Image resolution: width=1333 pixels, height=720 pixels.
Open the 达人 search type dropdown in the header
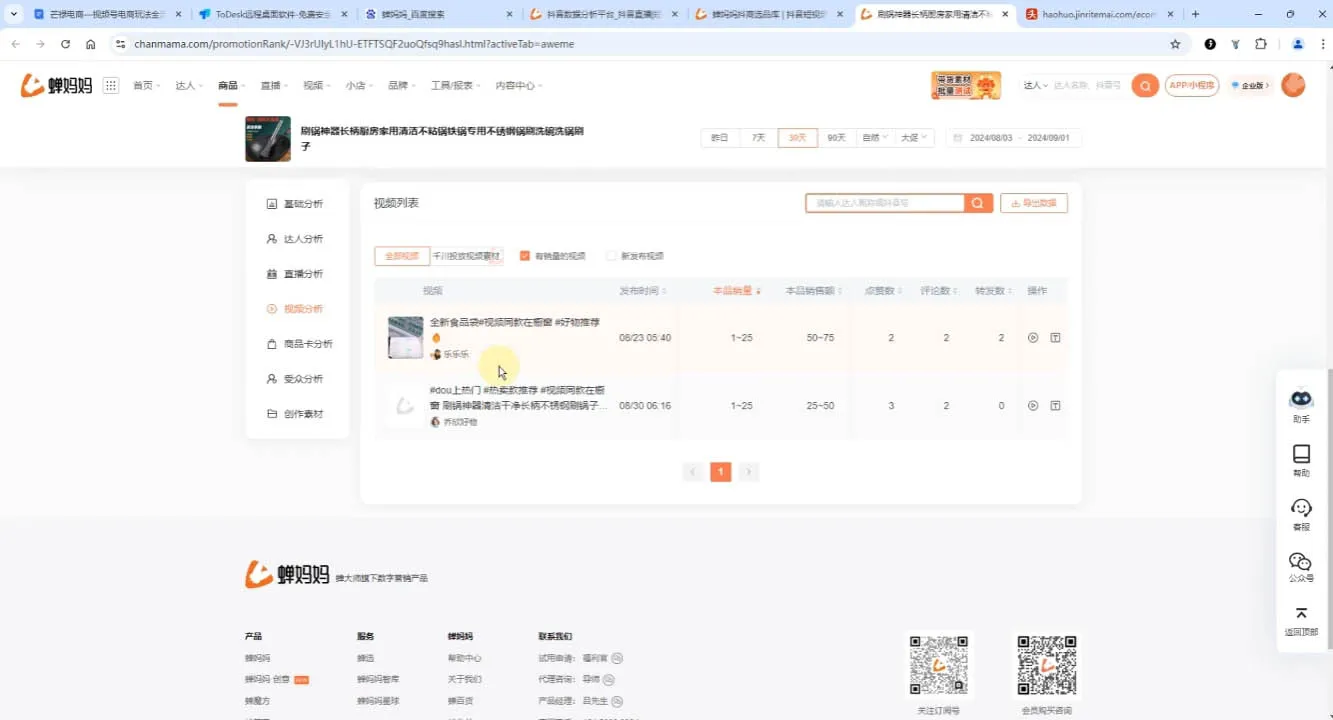(1037, 85)
